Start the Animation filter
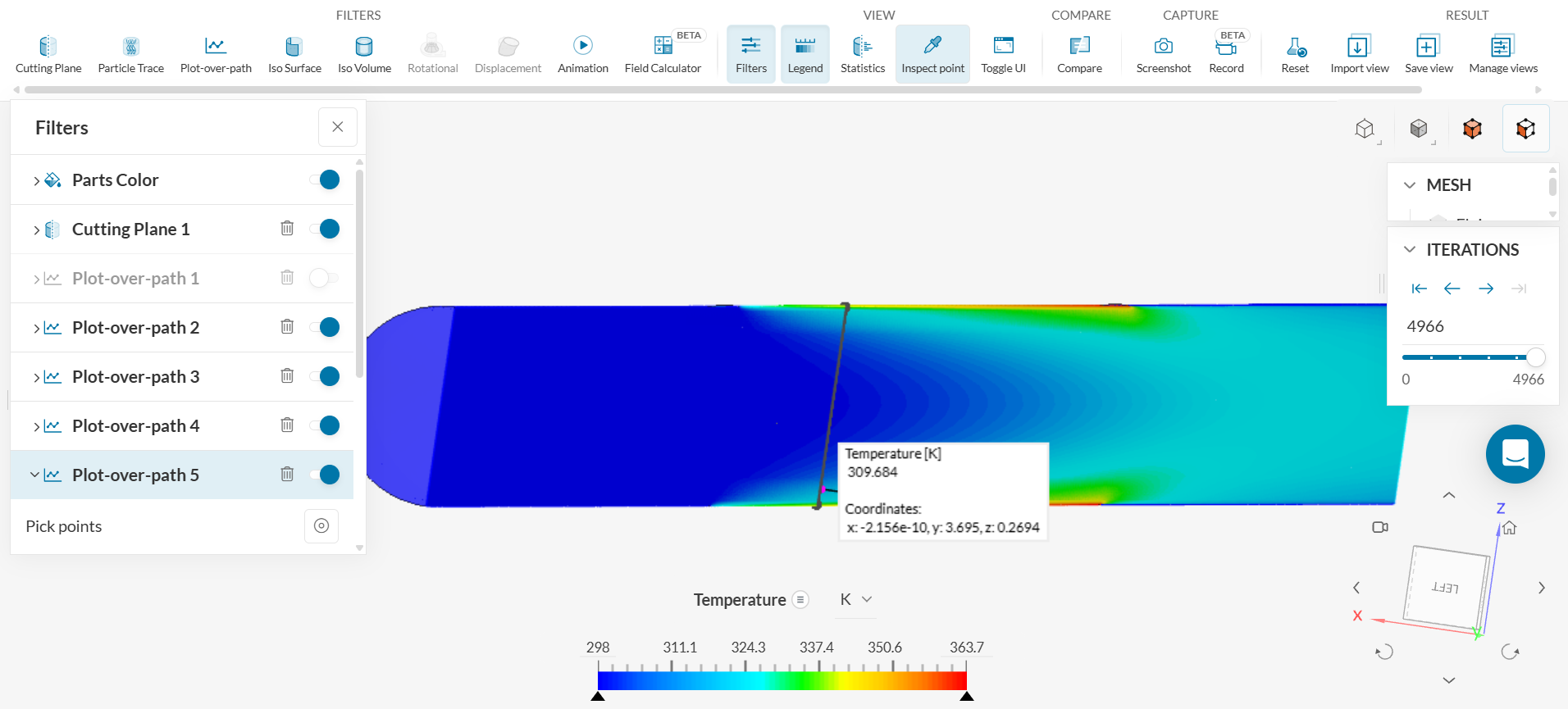The width and height of the screenshot is (1568, 709). [x=583, y=54]
